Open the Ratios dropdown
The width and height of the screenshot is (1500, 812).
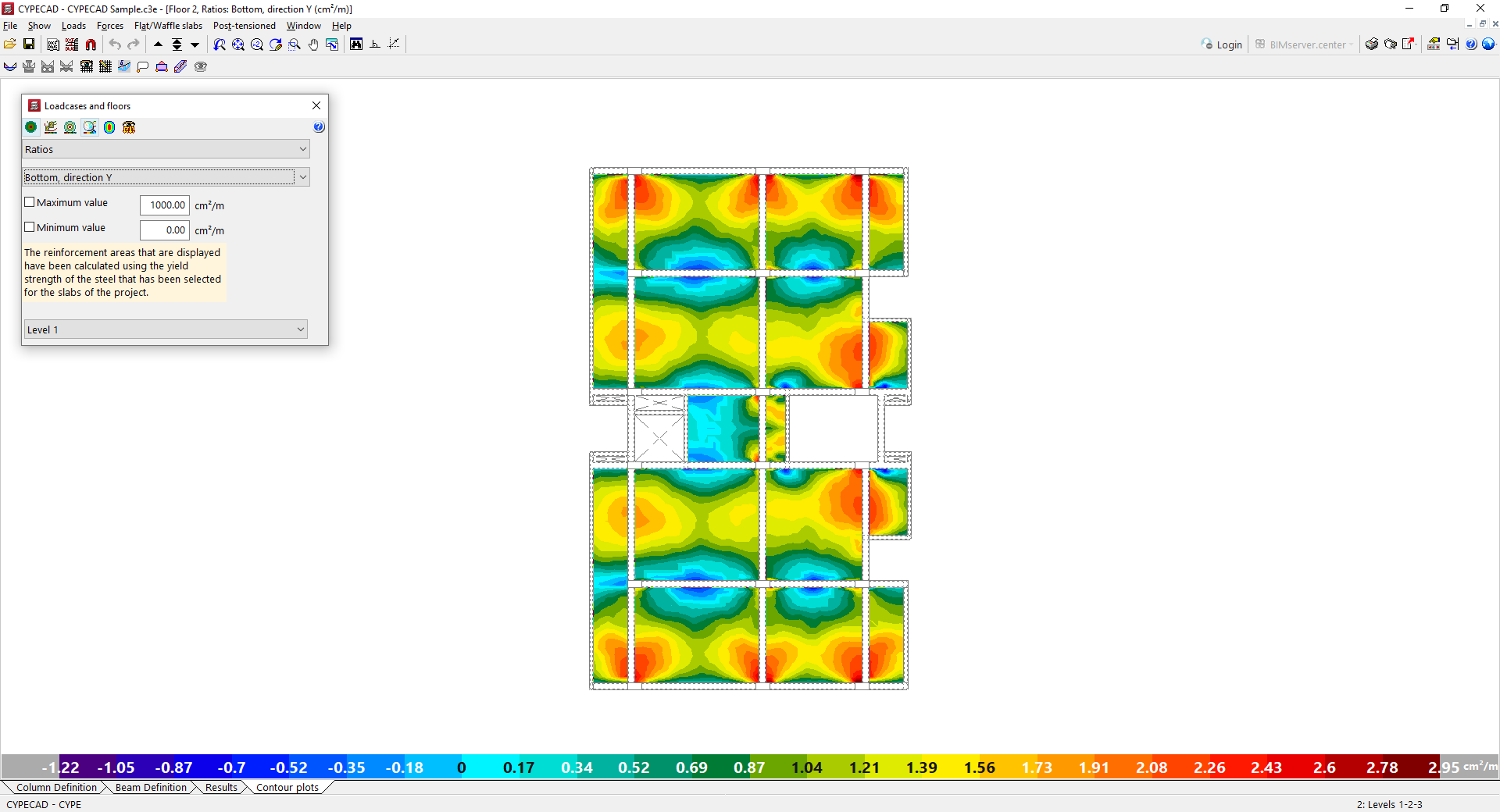(166, 149)
